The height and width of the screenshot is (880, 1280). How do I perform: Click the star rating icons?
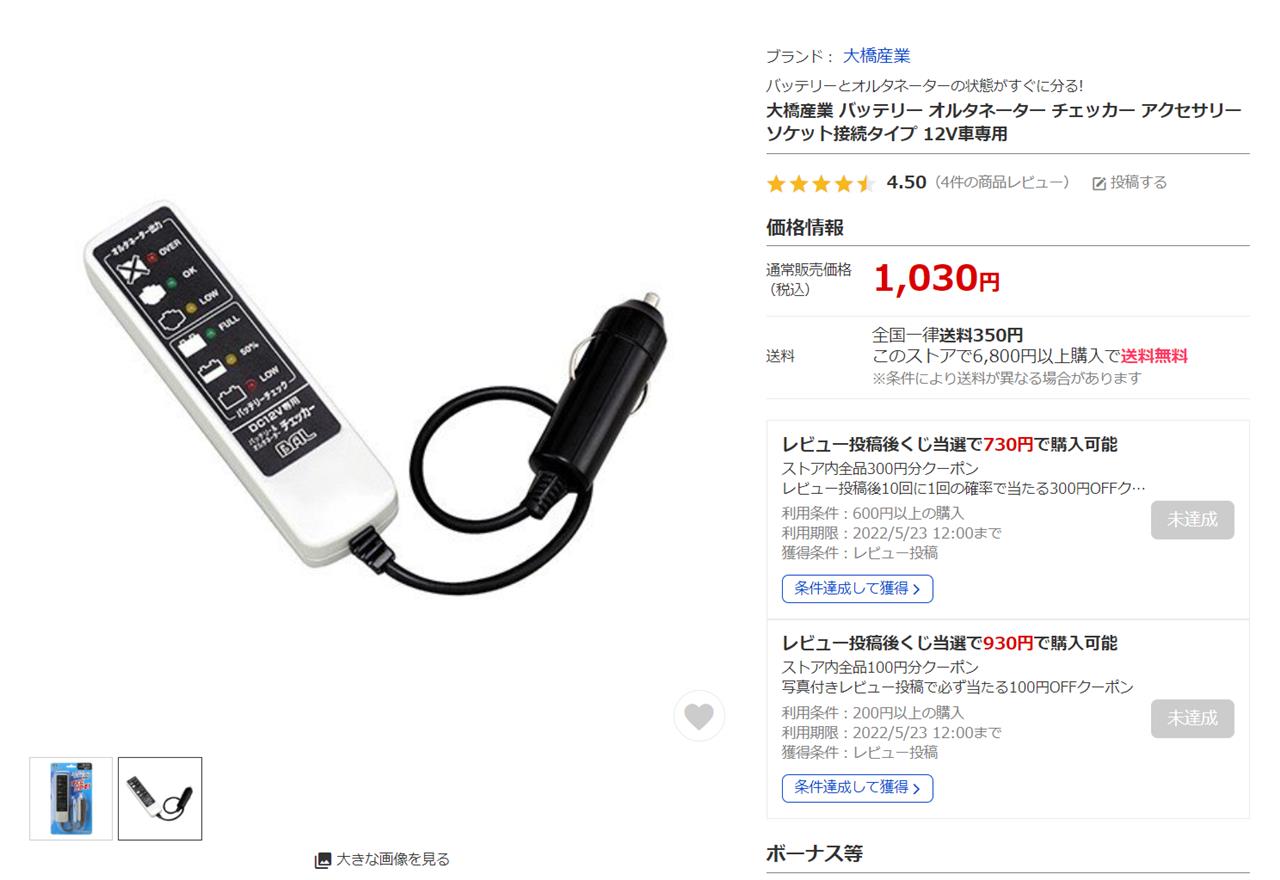pyautogui.click(x=821, y=183)
